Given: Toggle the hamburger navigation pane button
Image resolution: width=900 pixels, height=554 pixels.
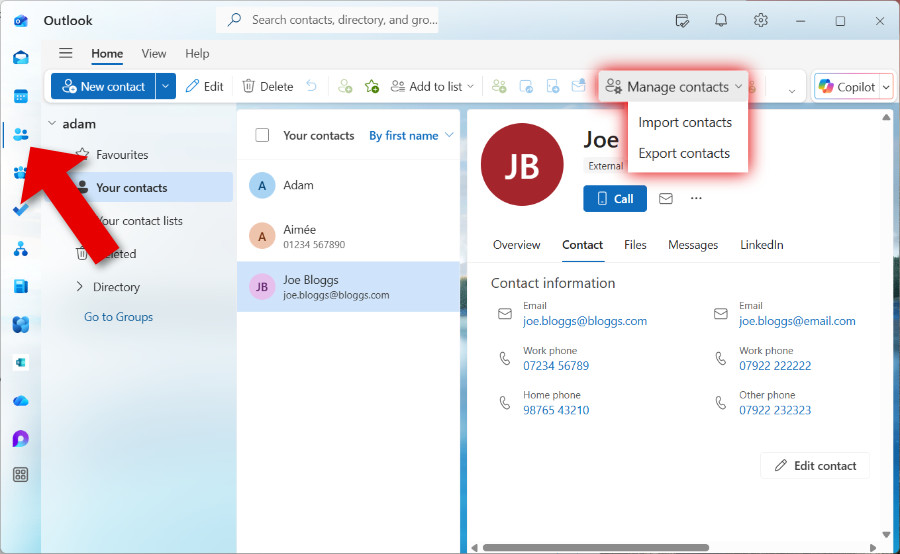Looking at the screenshot, I should [x=65, y=53].
